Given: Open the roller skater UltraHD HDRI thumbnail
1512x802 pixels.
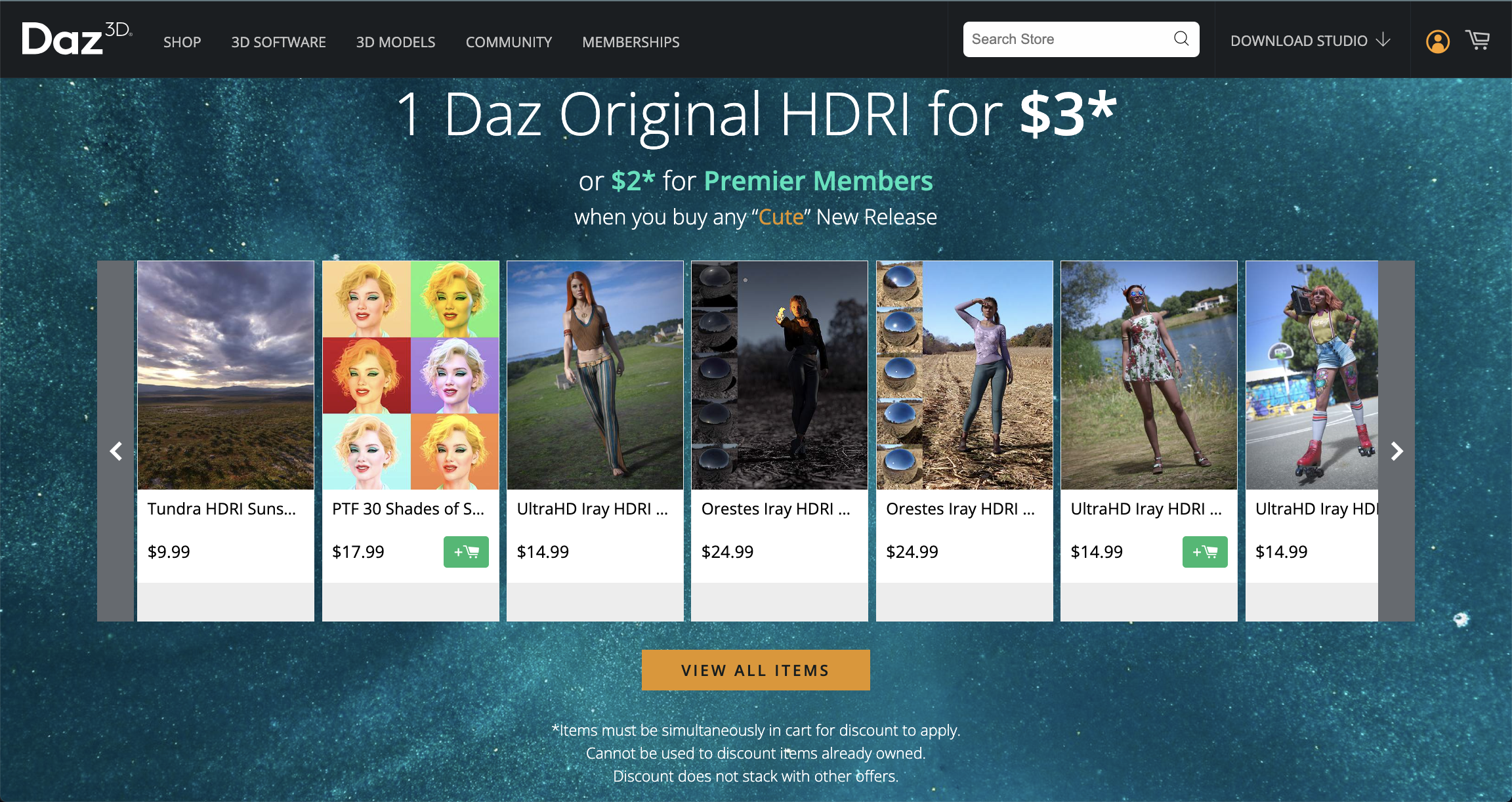Looking at the screenshot, I should coord(1311,375).
